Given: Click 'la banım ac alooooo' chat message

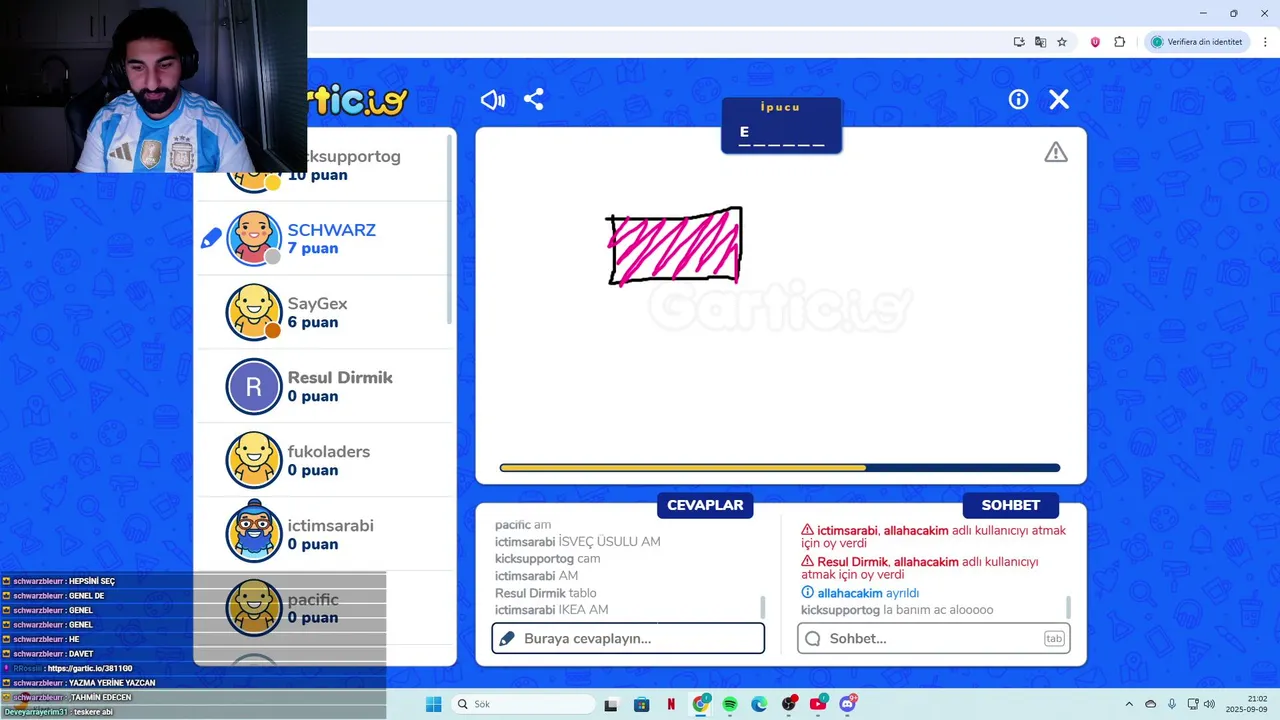Looking at the screenshot, I should pos(938,610).
